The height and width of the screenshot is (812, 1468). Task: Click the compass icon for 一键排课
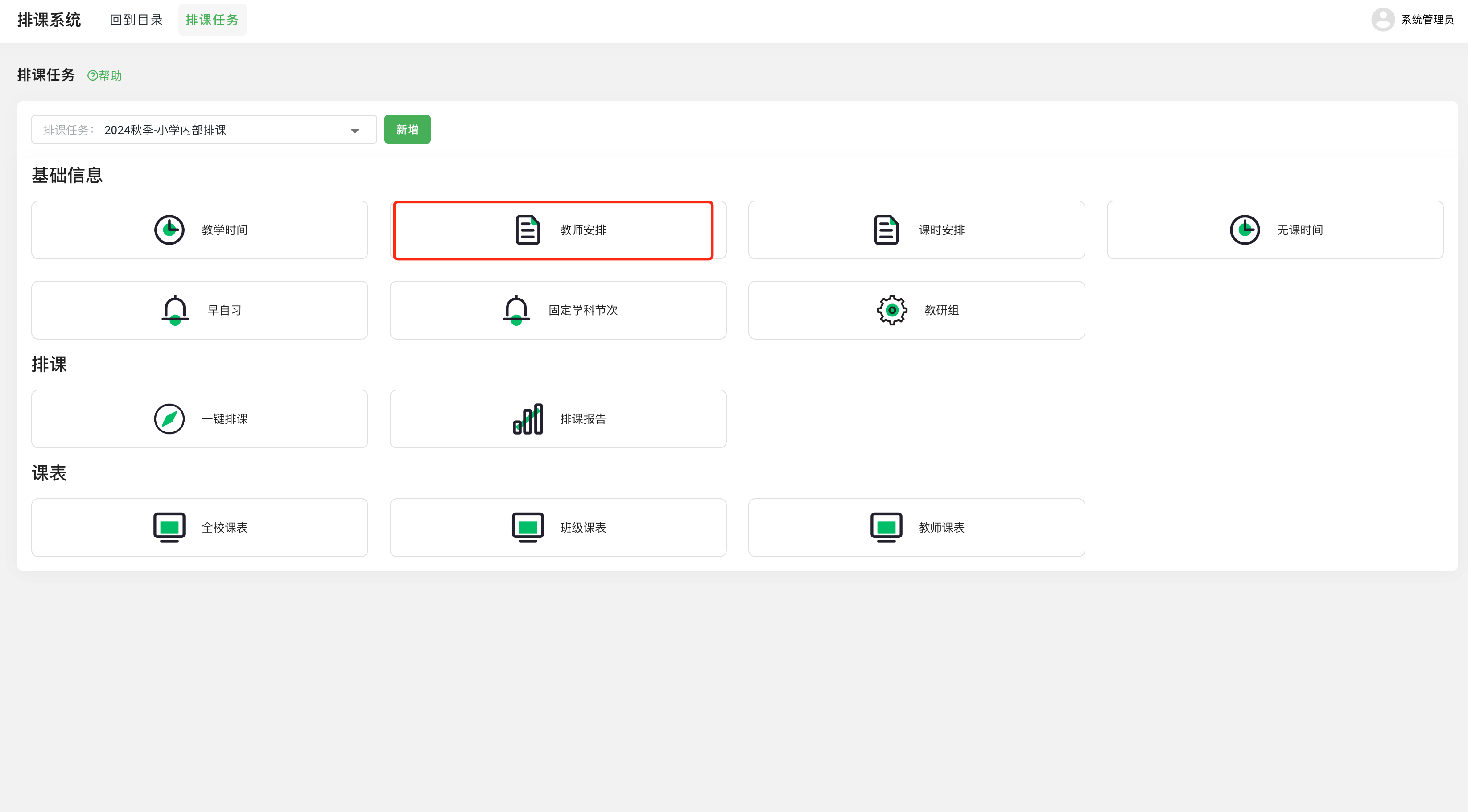(169, 419)
